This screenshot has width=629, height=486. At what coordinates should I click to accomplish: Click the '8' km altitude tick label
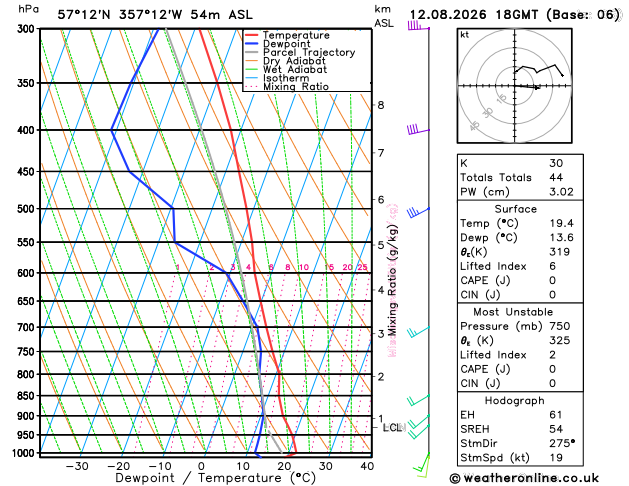tap(381, 105)
